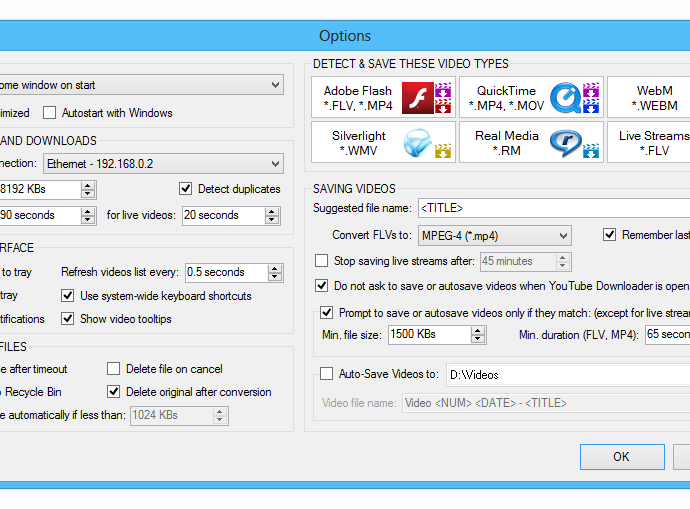The width and height of the screenshot is (690, 509).
Task: Click the Real Media logo icon
Action: coord(565,143)
